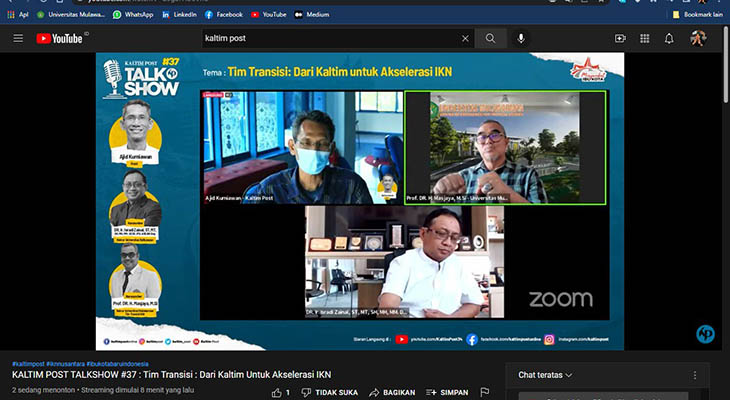Click the BAGIKAN share button
Screen dimensions: 730x400
tap(392, 393)
